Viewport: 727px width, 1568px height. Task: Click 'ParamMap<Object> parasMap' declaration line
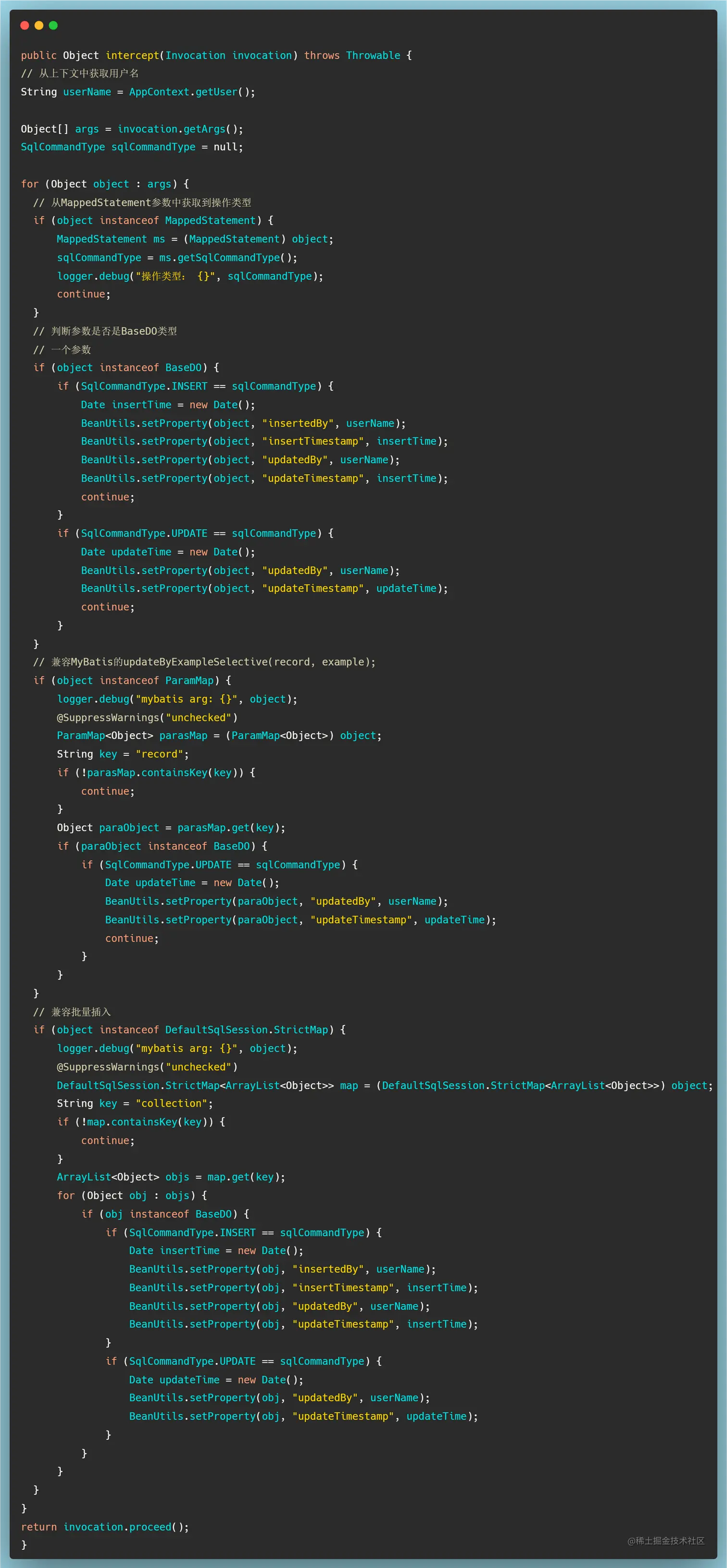click(219, 735)
